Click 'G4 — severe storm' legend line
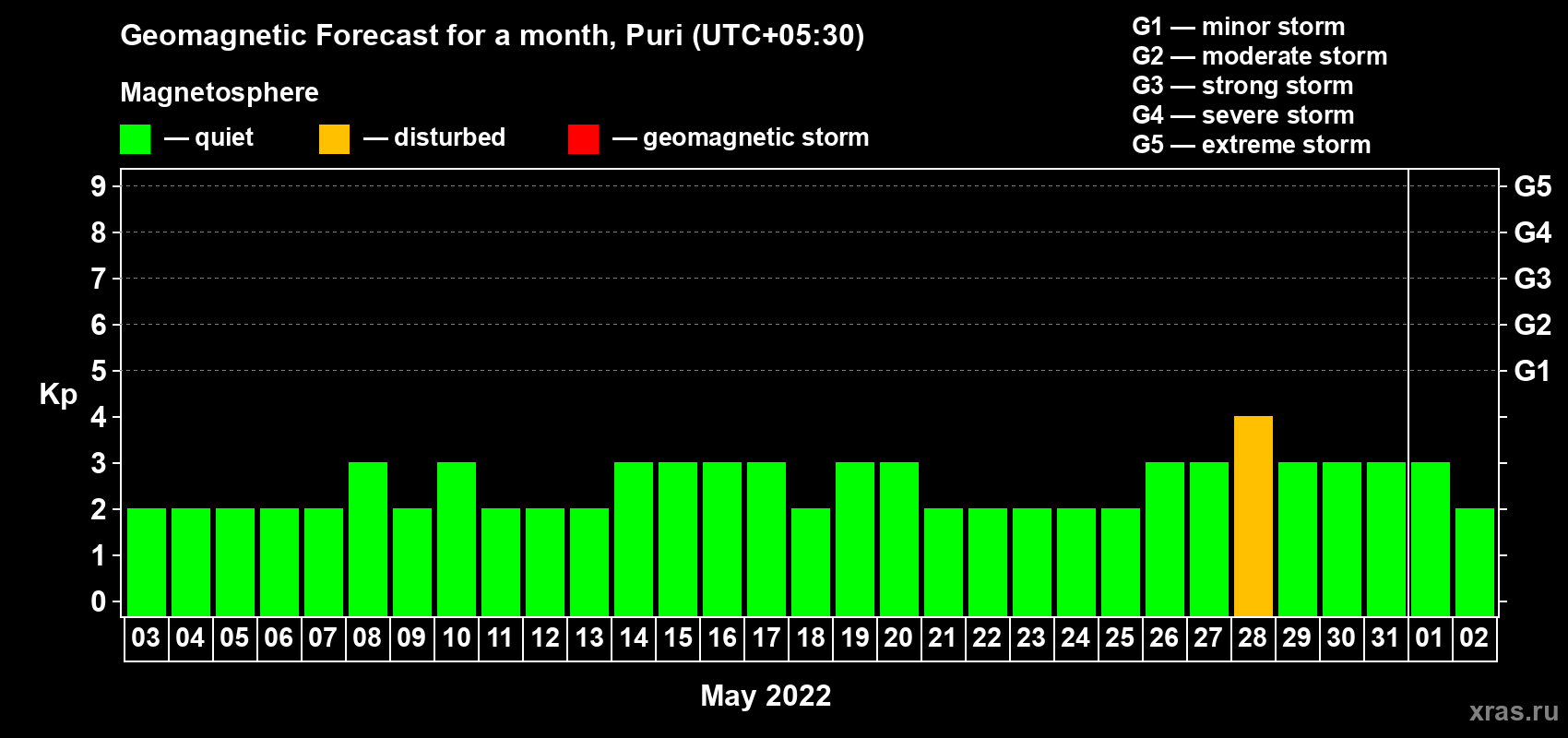 click(1243, 115)
